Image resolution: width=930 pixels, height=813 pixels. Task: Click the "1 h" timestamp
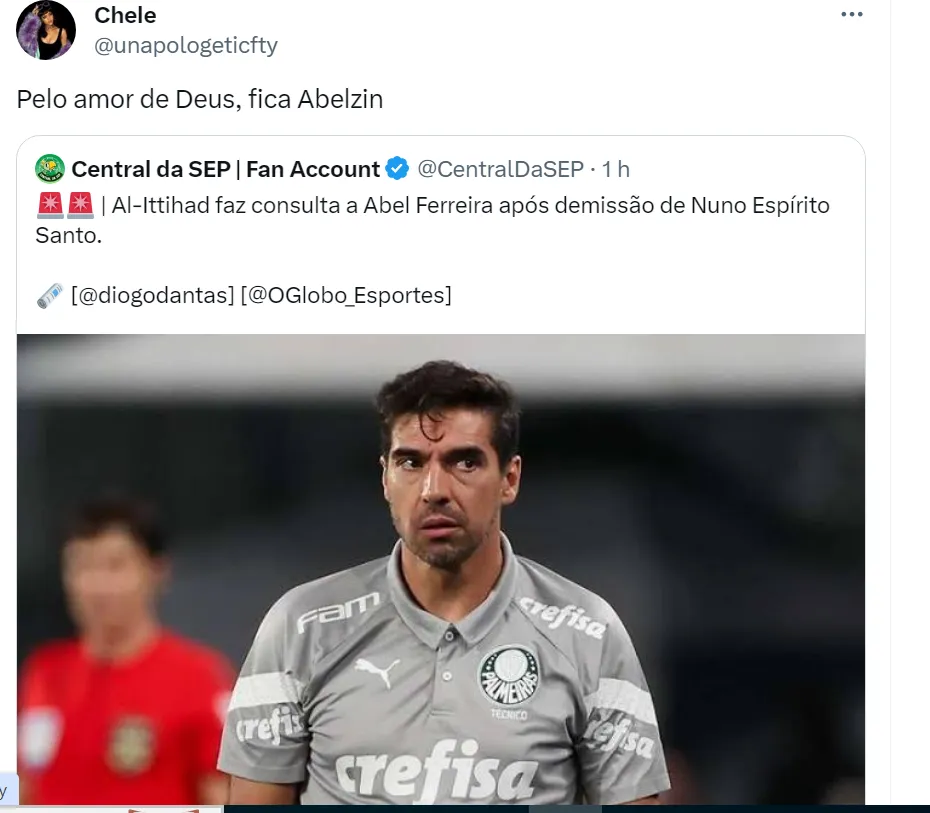coord(615,169)
